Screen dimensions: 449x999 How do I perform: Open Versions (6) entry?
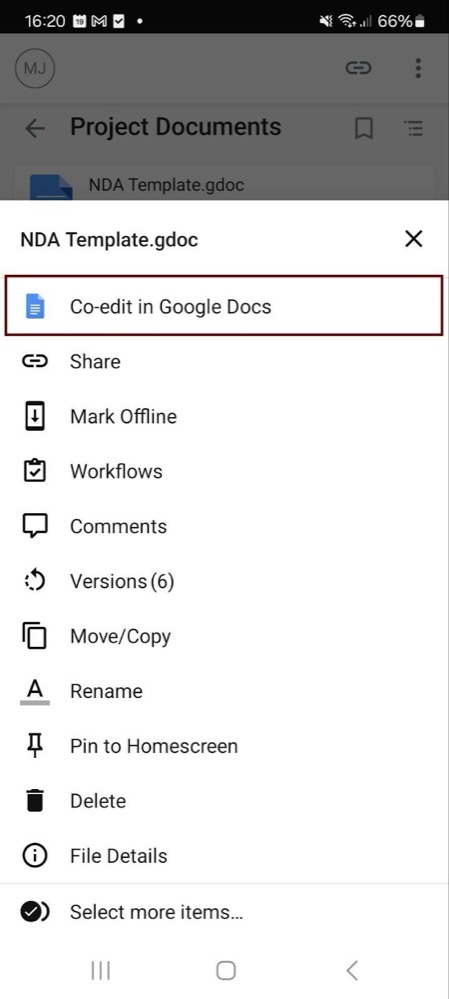coord(224,581)
